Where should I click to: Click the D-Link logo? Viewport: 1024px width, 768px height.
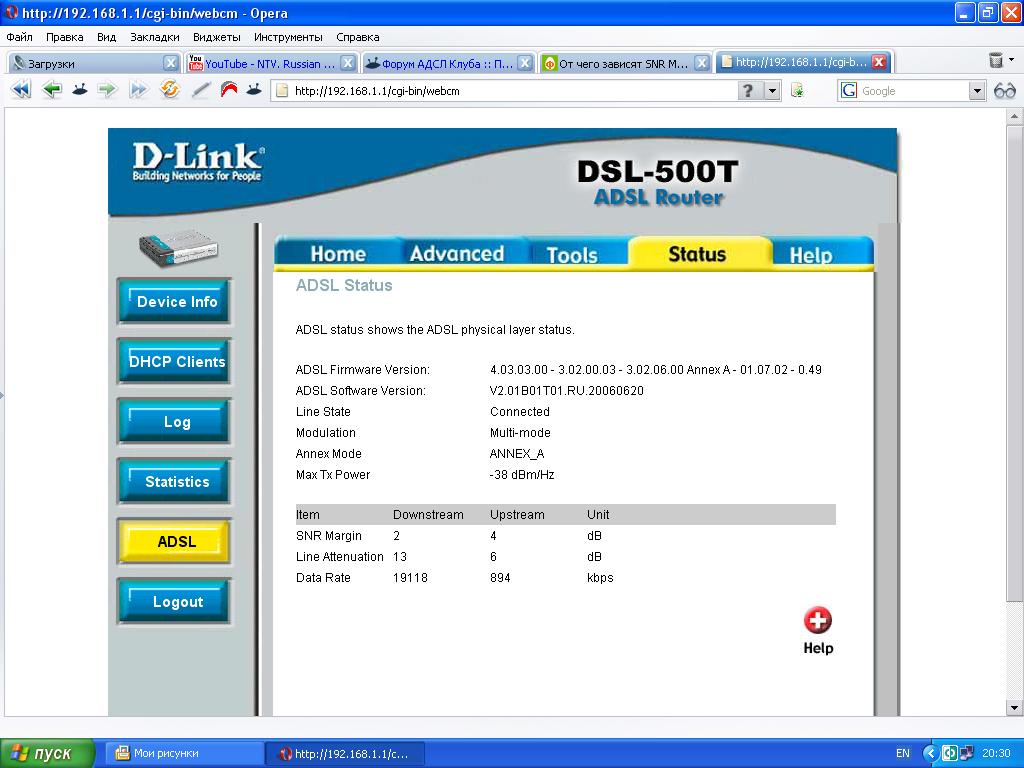[197, 163]
